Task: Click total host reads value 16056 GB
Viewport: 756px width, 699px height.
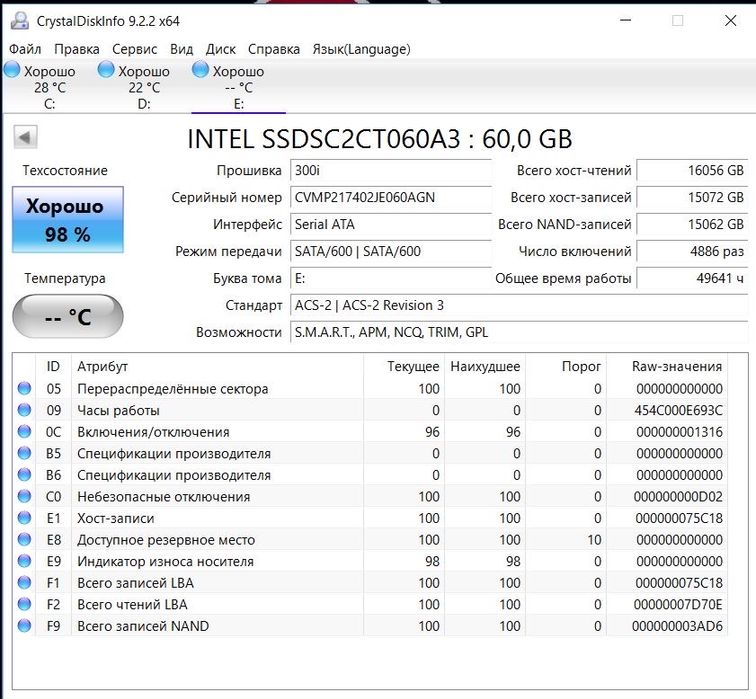Action: point(692,171)
